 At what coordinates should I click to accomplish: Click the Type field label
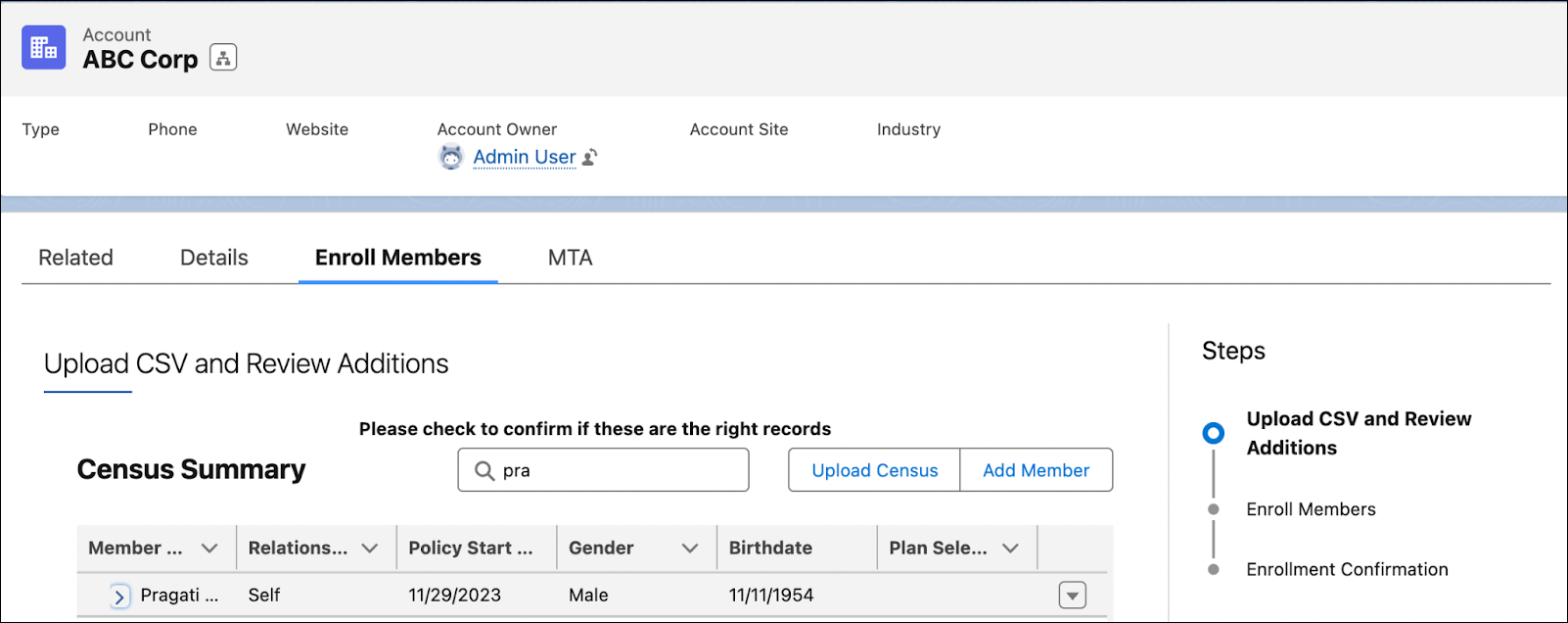[x=41, y=129]
